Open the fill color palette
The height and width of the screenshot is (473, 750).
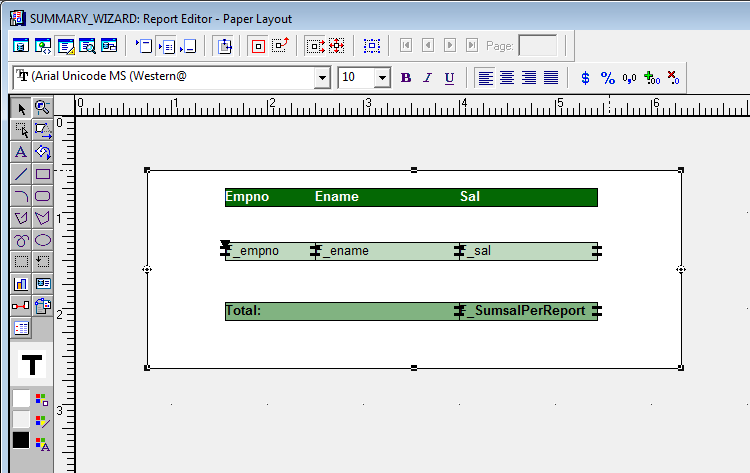[x=41, y=400]
